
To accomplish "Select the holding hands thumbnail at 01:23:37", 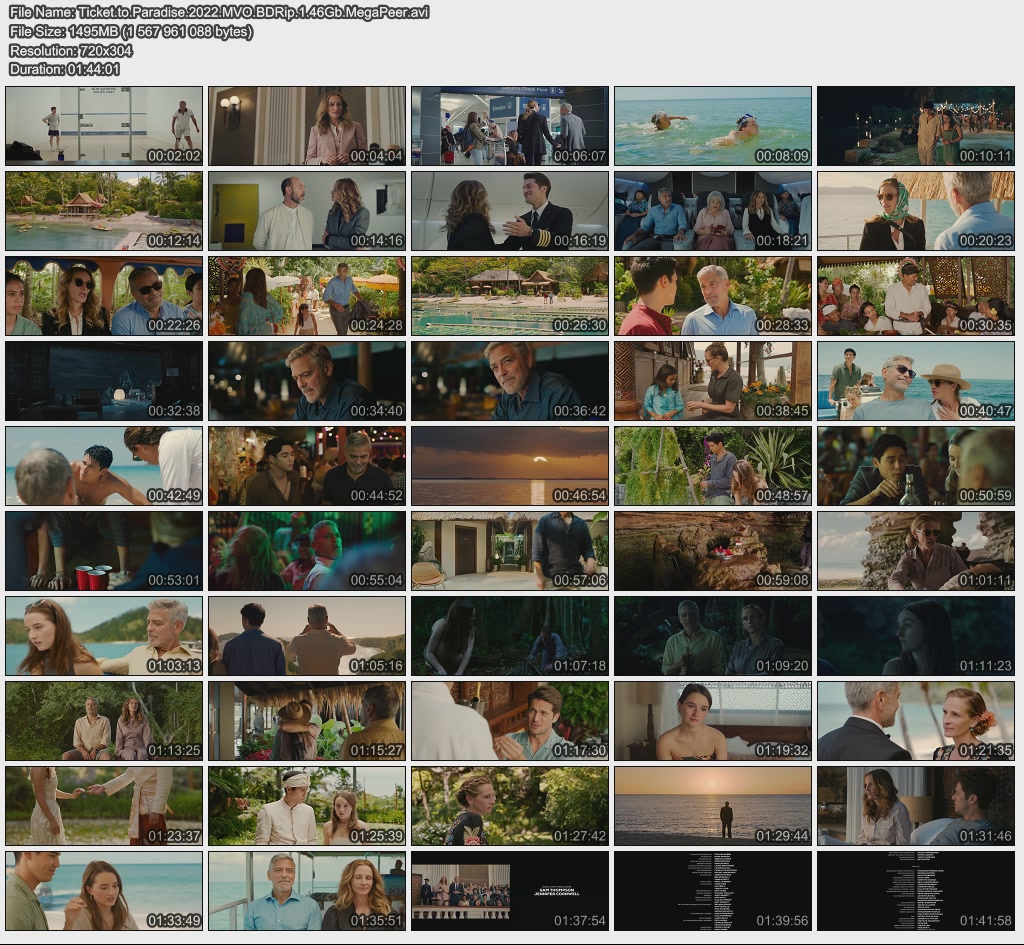I will (x=104, y=806).
